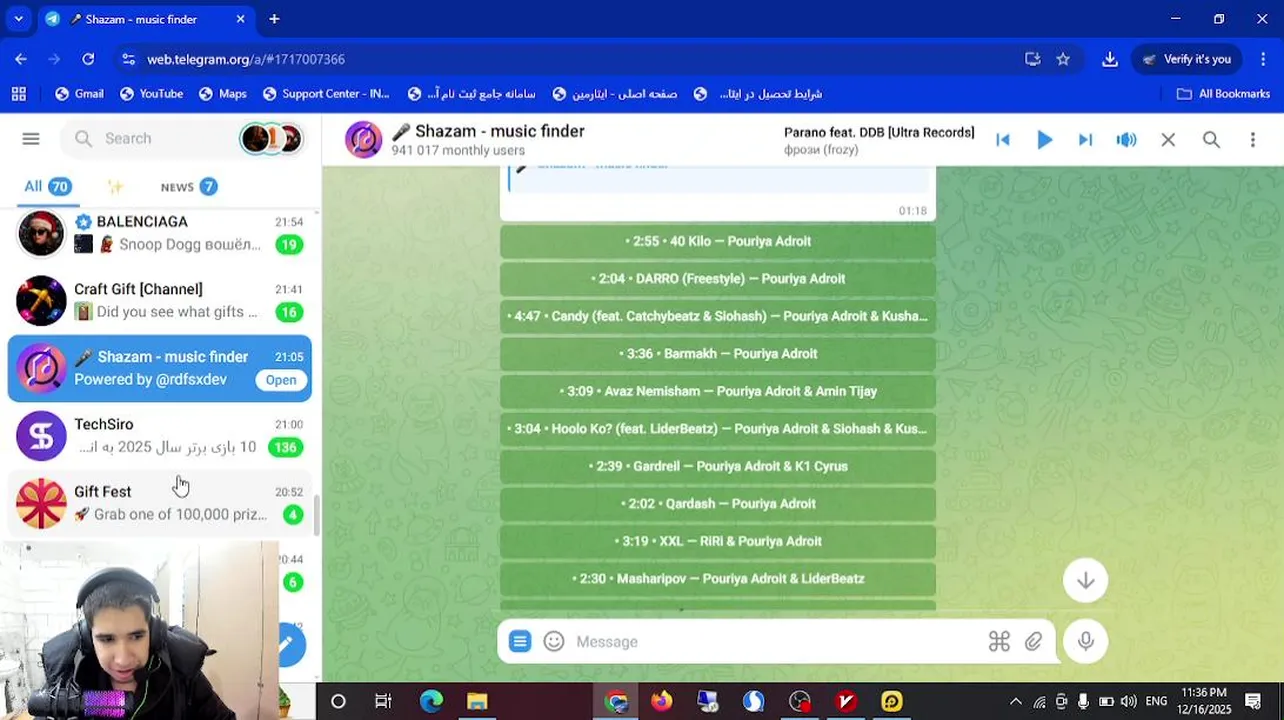Select XXL — RiRi & Pouriya Adroit
The width and height of the screenshot is (1284, 720).
(x=718, y=541)
